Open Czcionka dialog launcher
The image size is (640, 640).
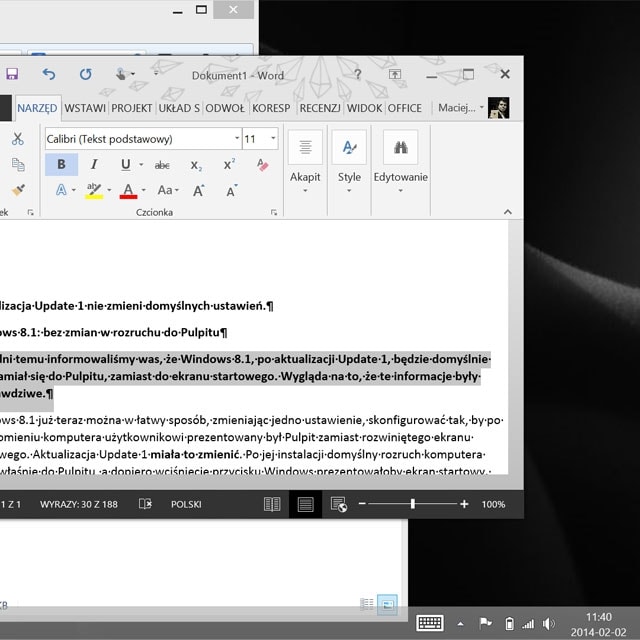tap(274, 212)
